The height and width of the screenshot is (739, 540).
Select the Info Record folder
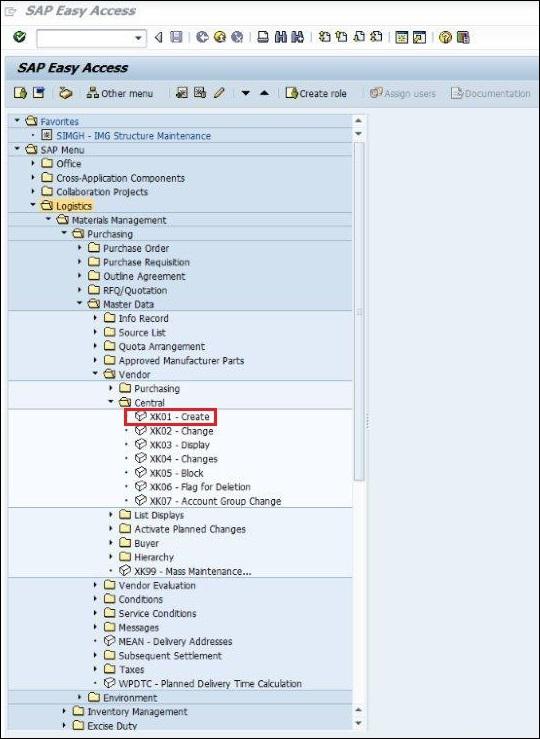(x=143, y=318)
